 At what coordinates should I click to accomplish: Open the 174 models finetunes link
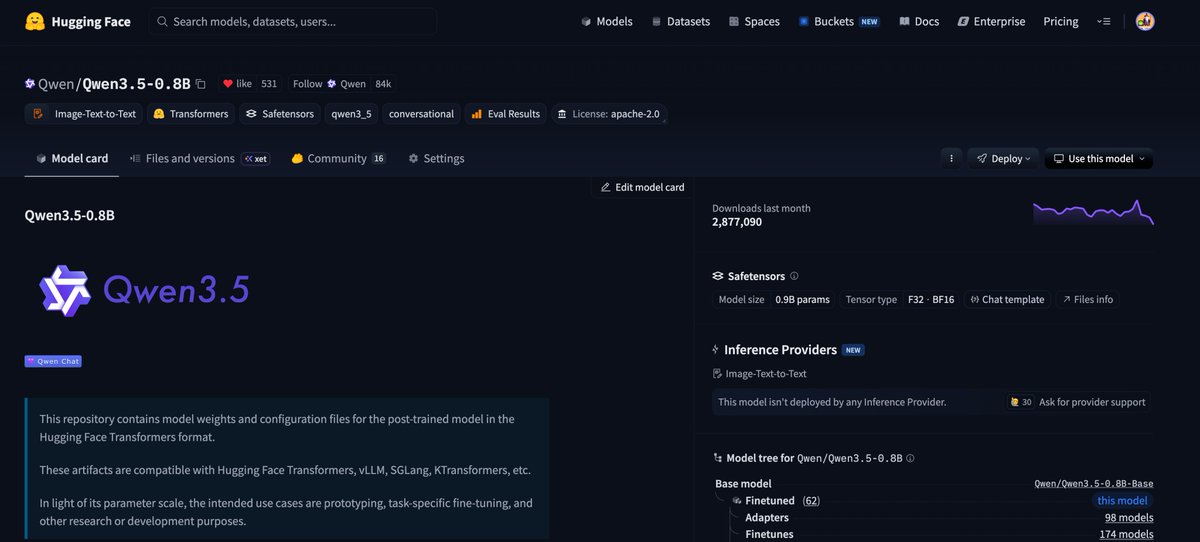pos(1126,534)
